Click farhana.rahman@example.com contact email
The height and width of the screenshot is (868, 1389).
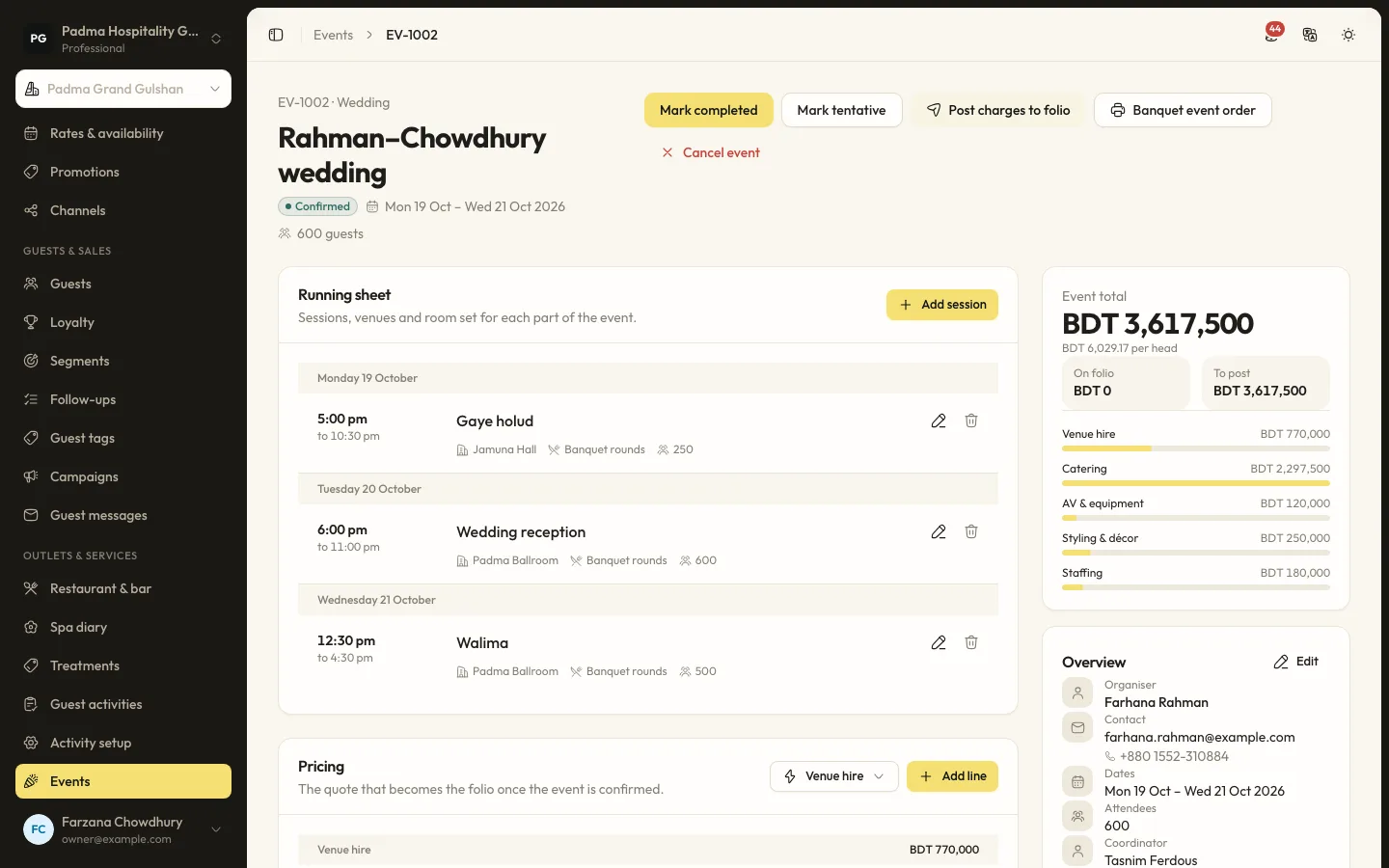(1199, 737)
